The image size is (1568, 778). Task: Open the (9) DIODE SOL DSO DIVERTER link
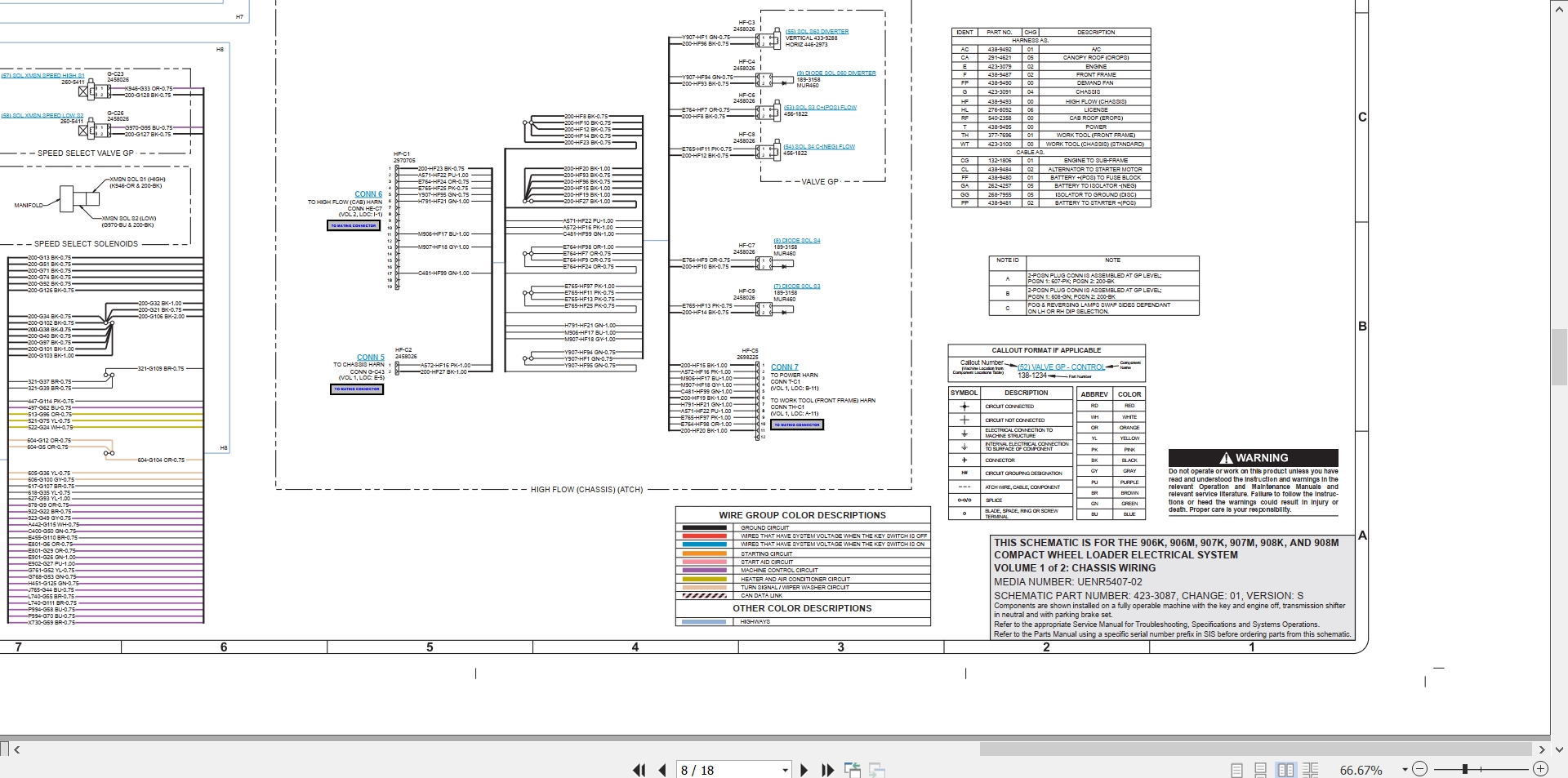[836, 73]
